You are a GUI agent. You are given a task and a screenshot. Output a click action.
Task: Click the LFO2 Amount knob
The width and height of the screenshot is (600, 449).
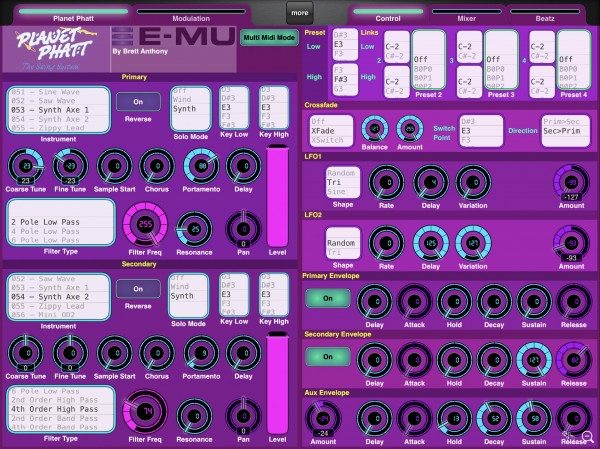571,243
